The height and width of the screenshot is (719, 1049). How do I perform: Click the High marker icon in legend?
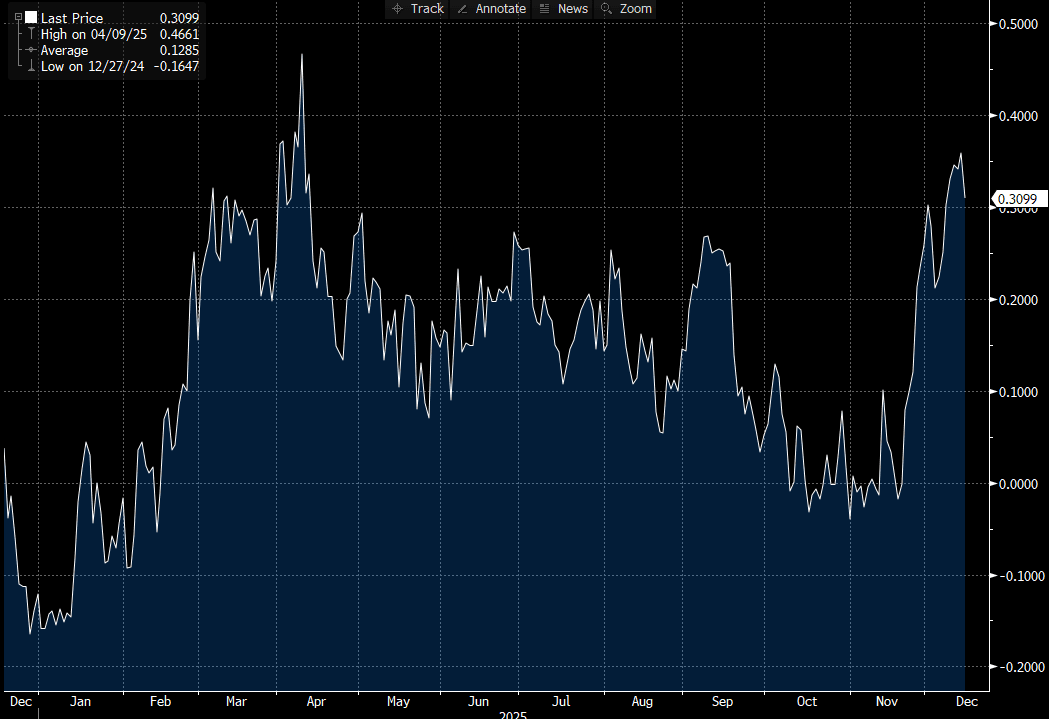[x=31, y=34]
